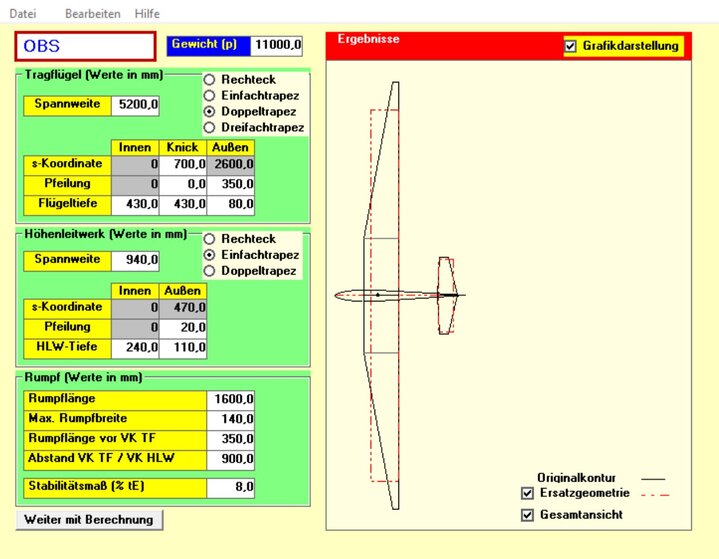
Task: Edit the Rumpflänge value 1600,0
Action: pos(230,399)
